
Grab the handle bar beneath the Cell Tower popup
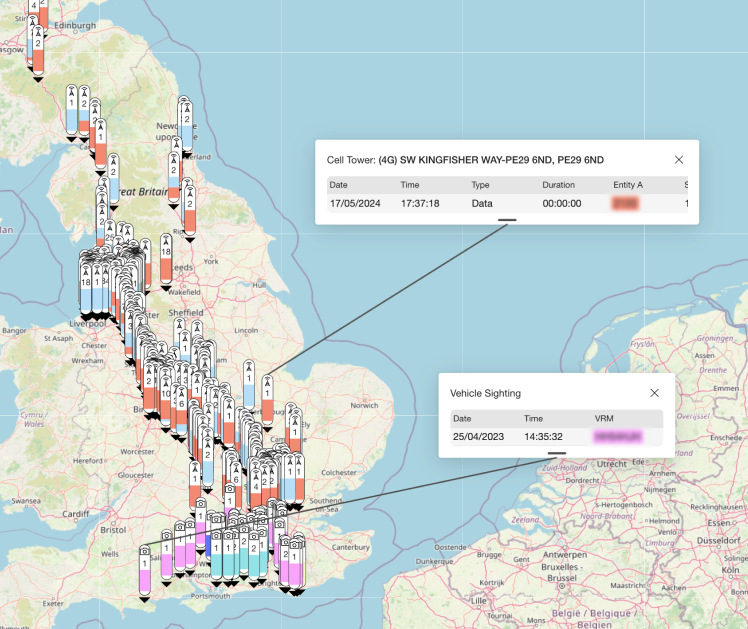(507, 219)
